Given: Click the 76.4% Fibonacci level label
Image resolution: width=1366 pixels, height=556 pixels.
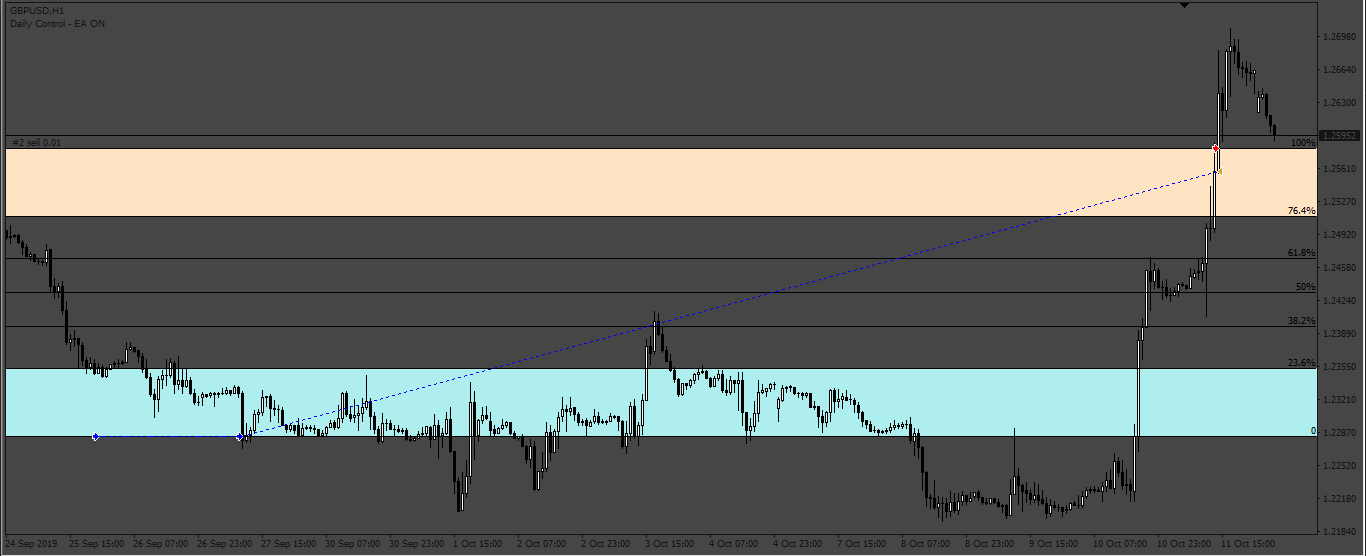Looking at the screenshot, I should [1302, 211].
